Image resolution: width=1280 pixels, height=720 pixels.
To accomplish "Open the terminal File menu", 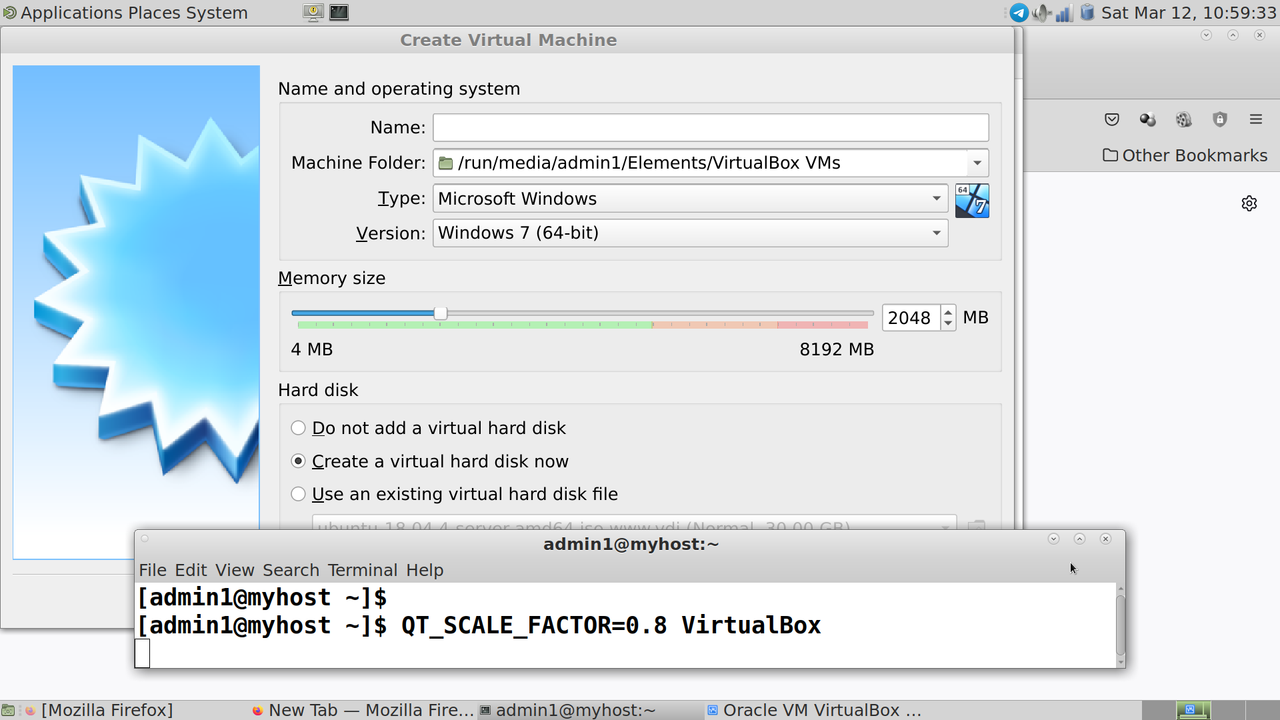I will point(153,570).
